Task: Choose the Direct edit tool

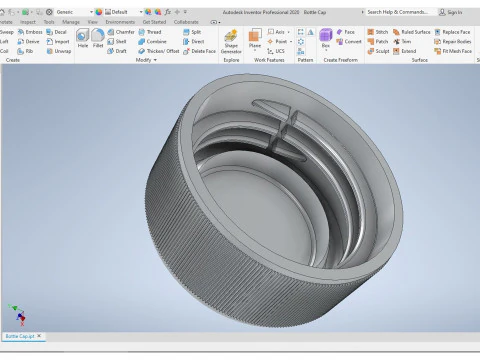Action: 194,42
